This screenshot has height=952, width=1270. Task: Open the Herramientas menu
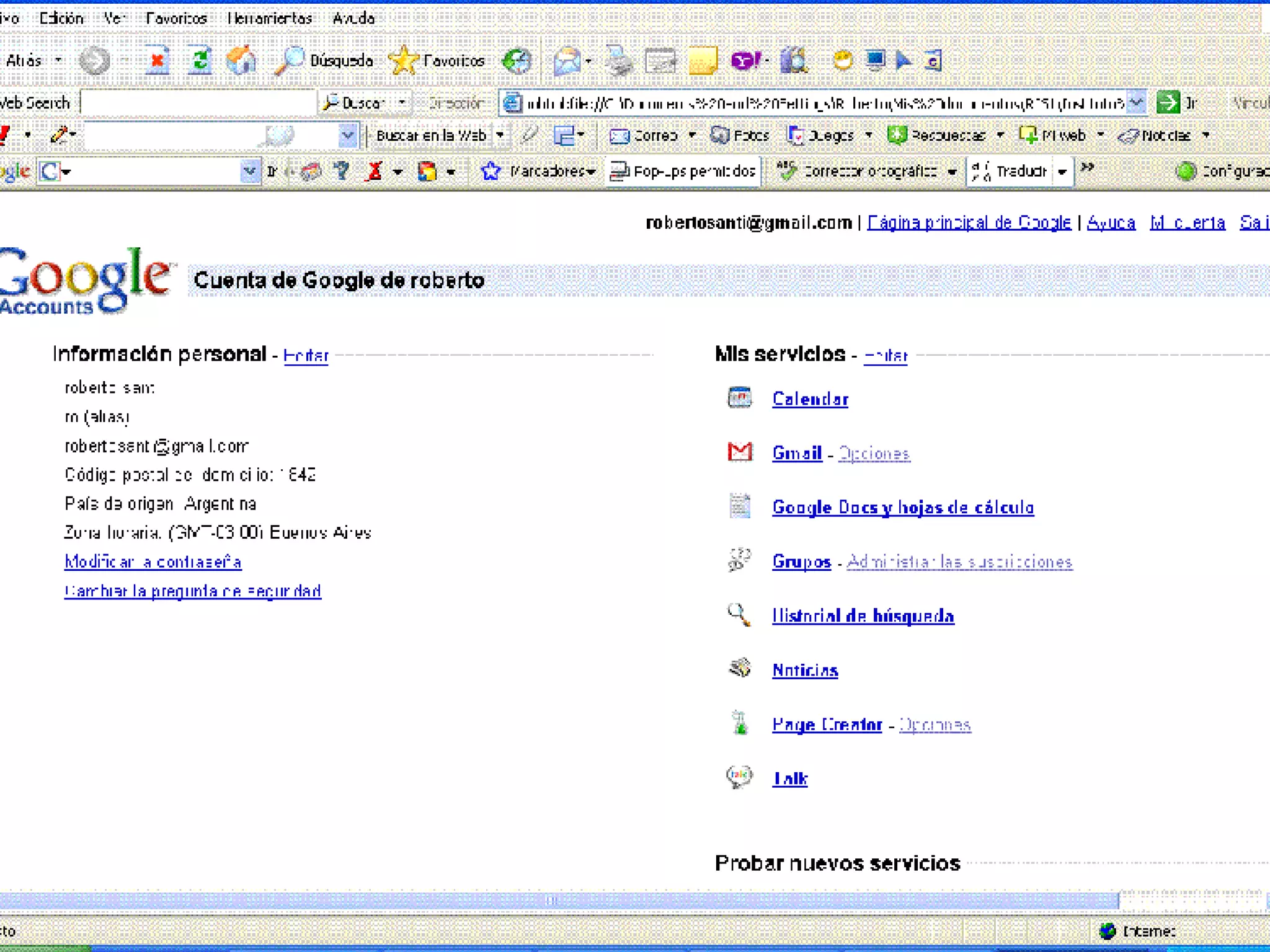pos(270,18)
